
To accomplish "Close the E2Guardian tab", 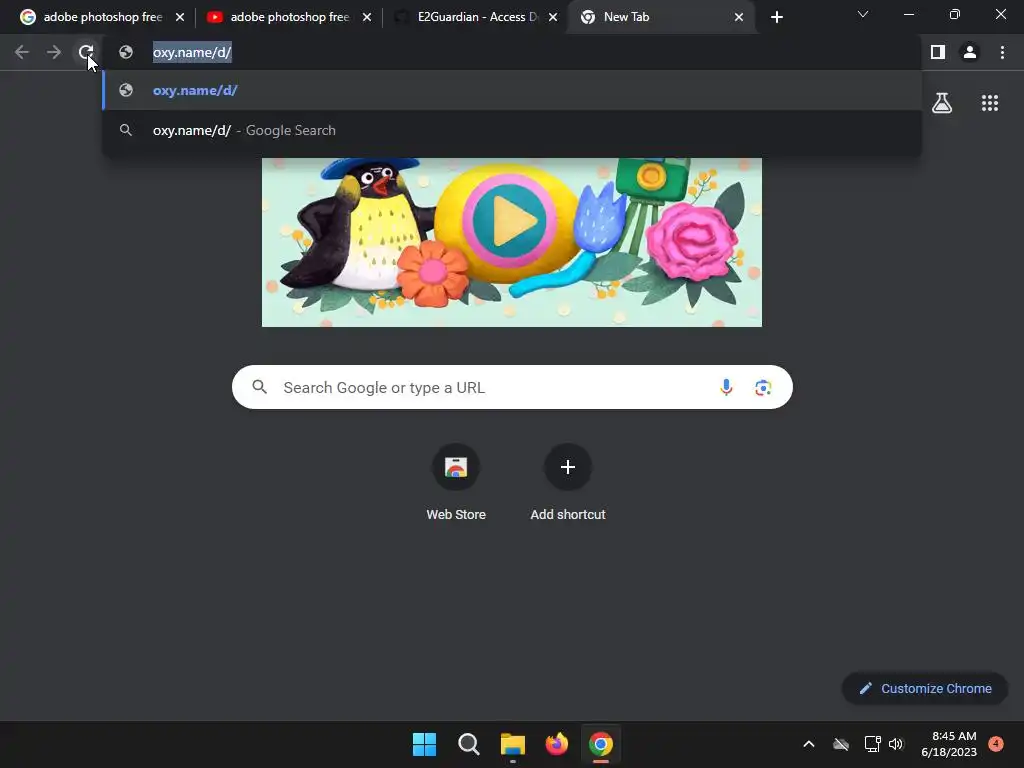I will tap(553, 17).
